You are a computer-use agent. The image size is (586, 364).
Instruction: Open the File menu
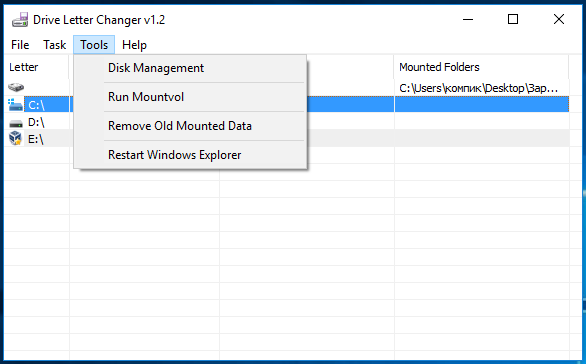pos(20,45)
